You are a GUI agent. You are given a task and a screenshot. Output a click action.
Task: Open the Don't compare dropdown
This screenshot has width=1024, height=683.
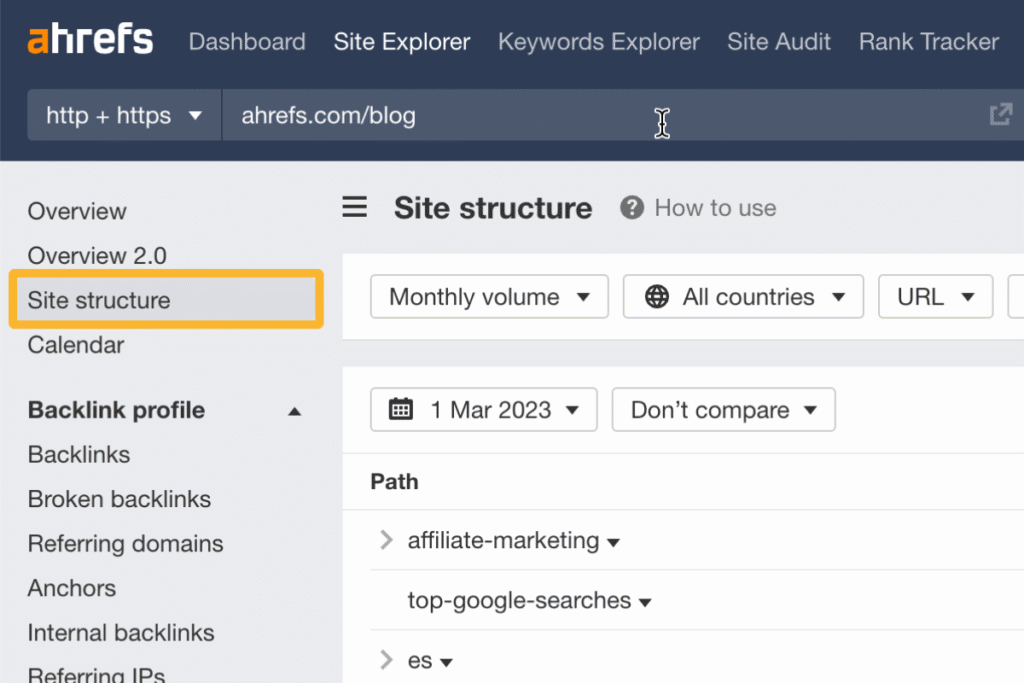[x=723, y=409]
